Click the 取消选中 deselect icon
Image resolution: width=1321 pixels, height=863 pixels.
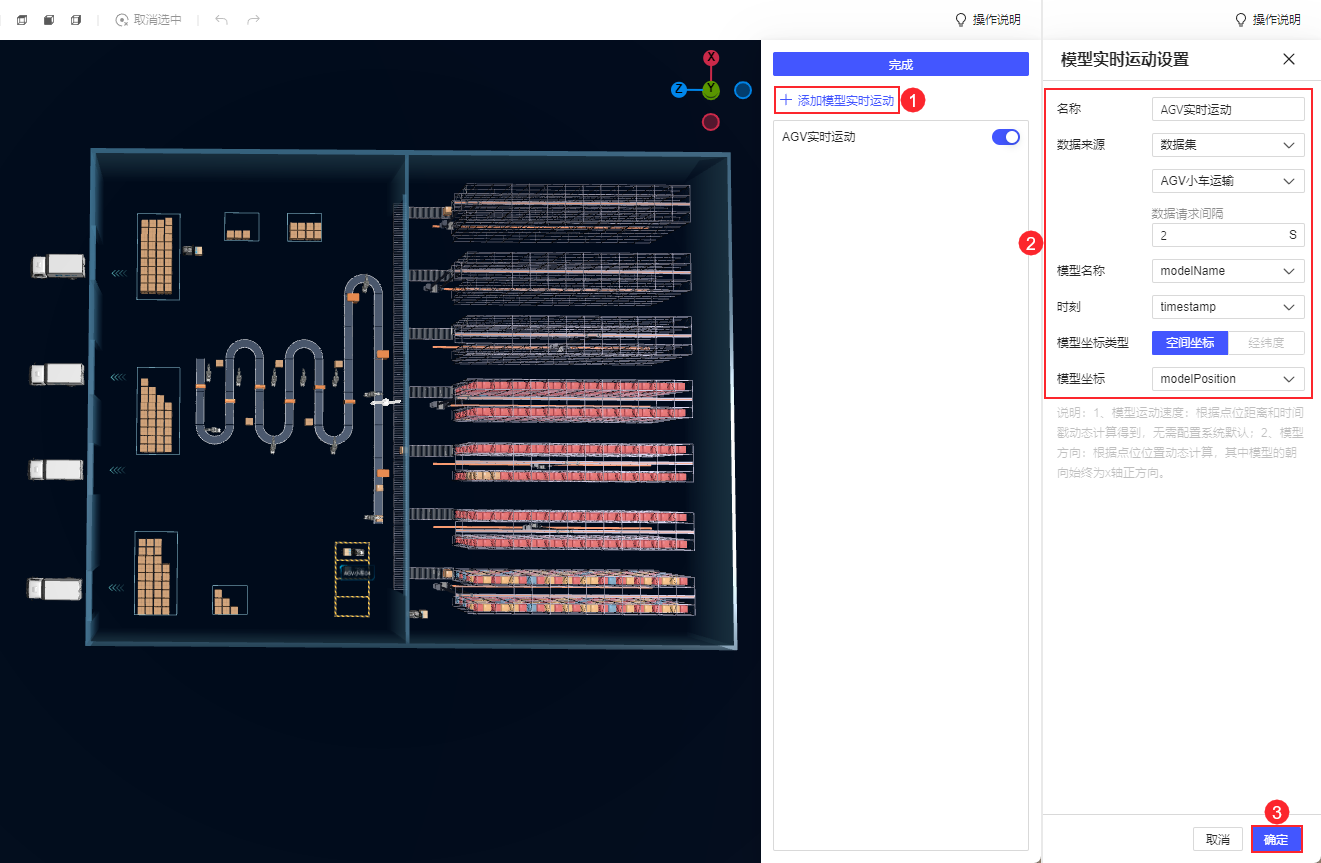point(123,20)
